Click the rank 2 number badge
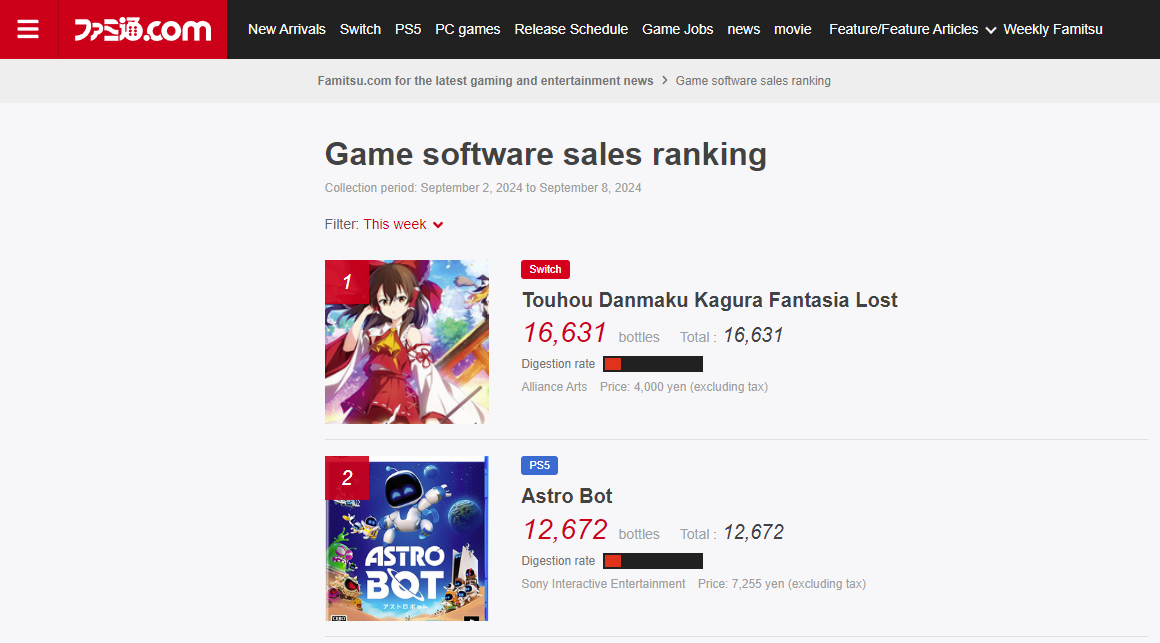The height and width of the screenshot is (643, 1160). pos(346,478)
